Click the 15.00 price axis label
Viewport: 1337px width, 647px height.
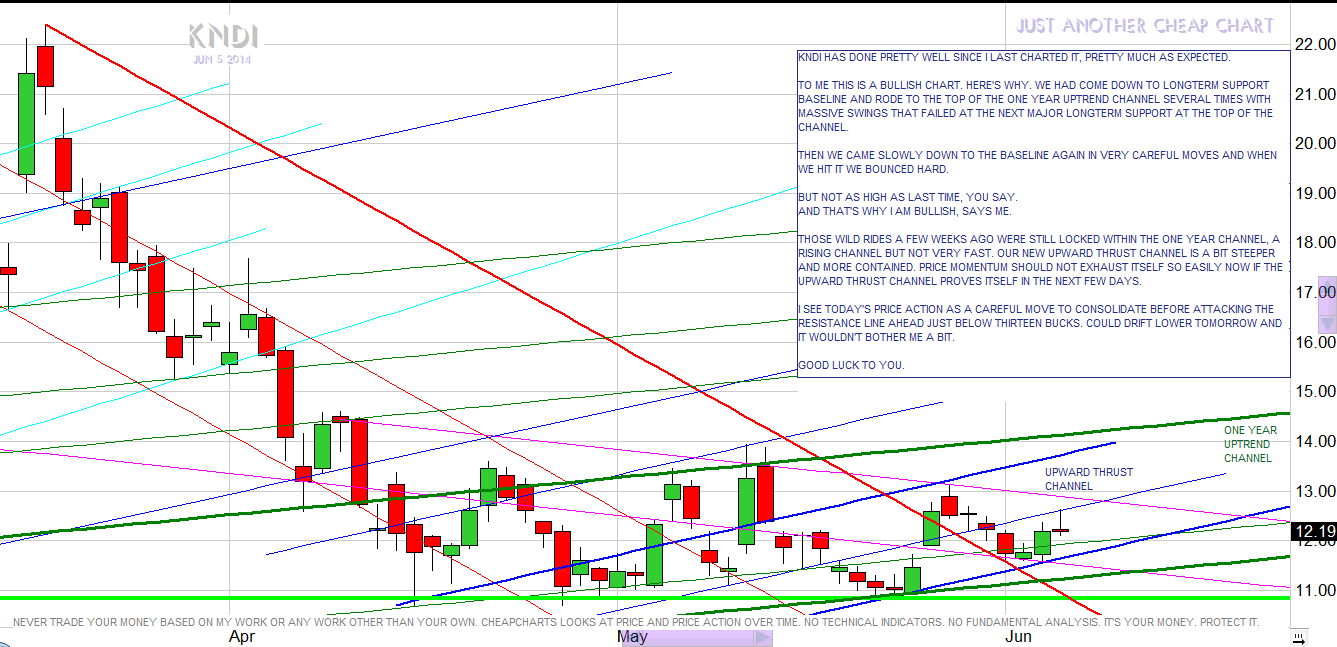[1315, 391]
